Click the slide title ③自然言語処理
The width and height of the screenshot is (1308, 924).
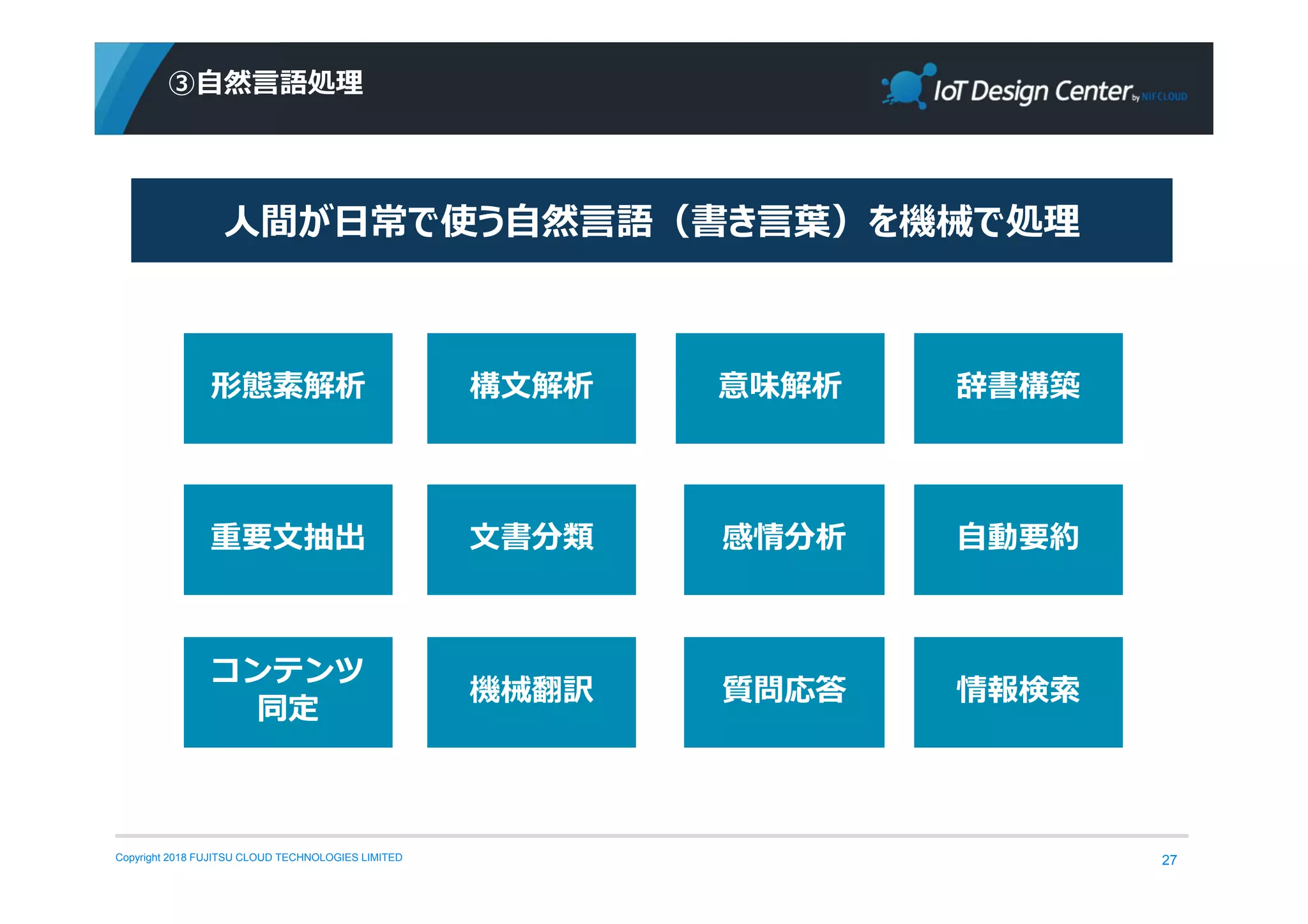click(266, 83)
